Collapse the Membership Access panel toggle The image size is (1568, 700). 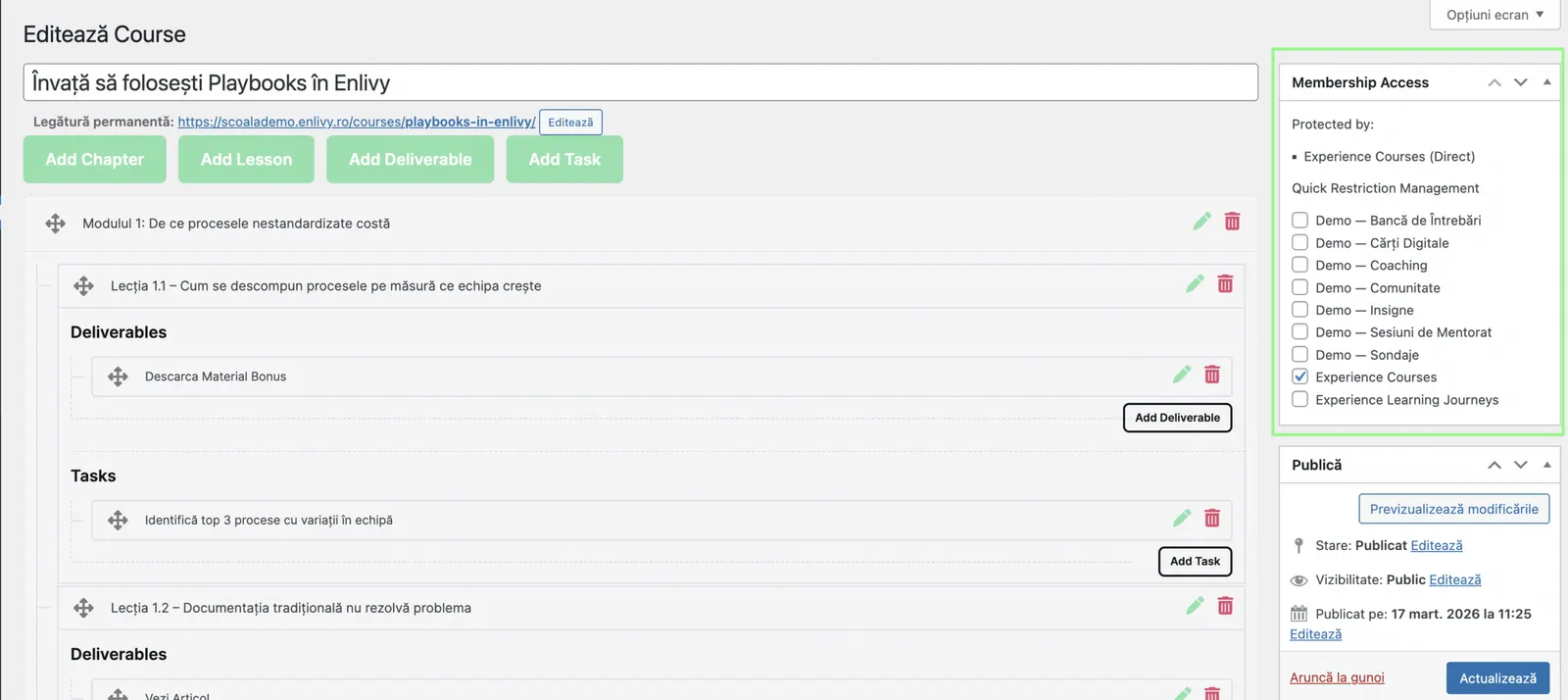[x=1546, y=82]
